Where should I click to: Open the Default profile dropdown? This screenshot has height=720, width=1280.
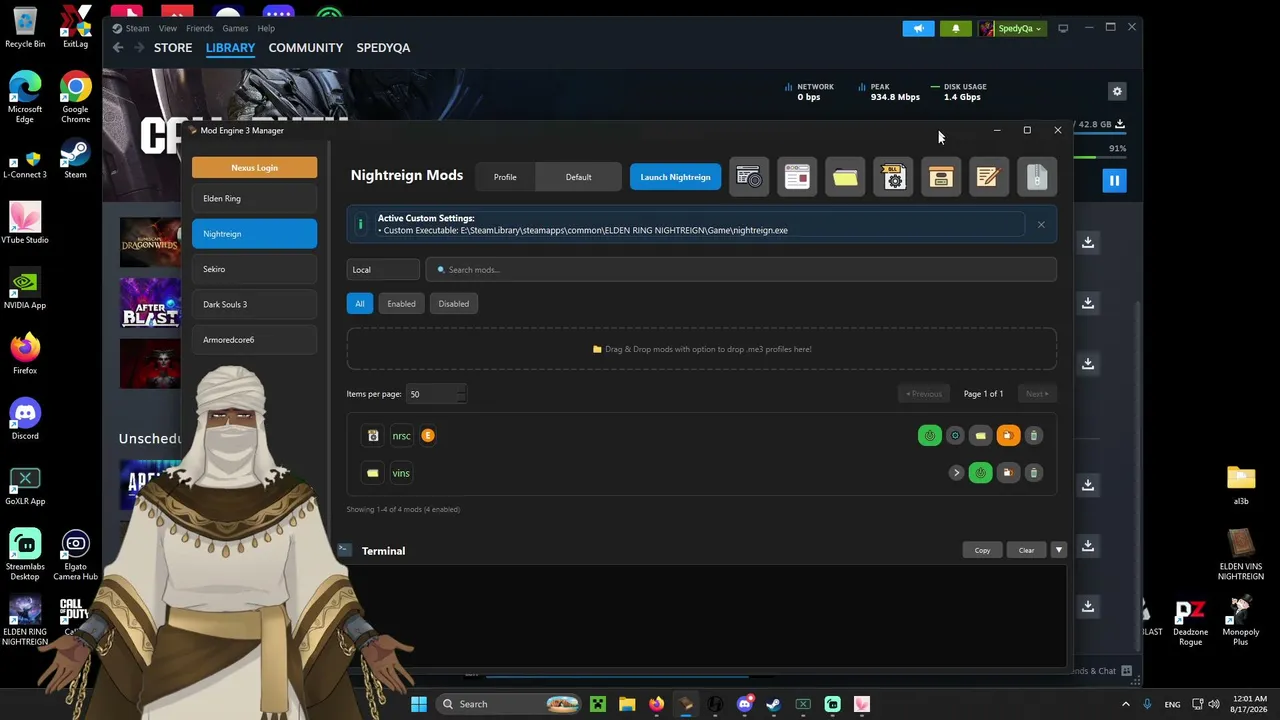pyautogui.click(x=578, y=177)
